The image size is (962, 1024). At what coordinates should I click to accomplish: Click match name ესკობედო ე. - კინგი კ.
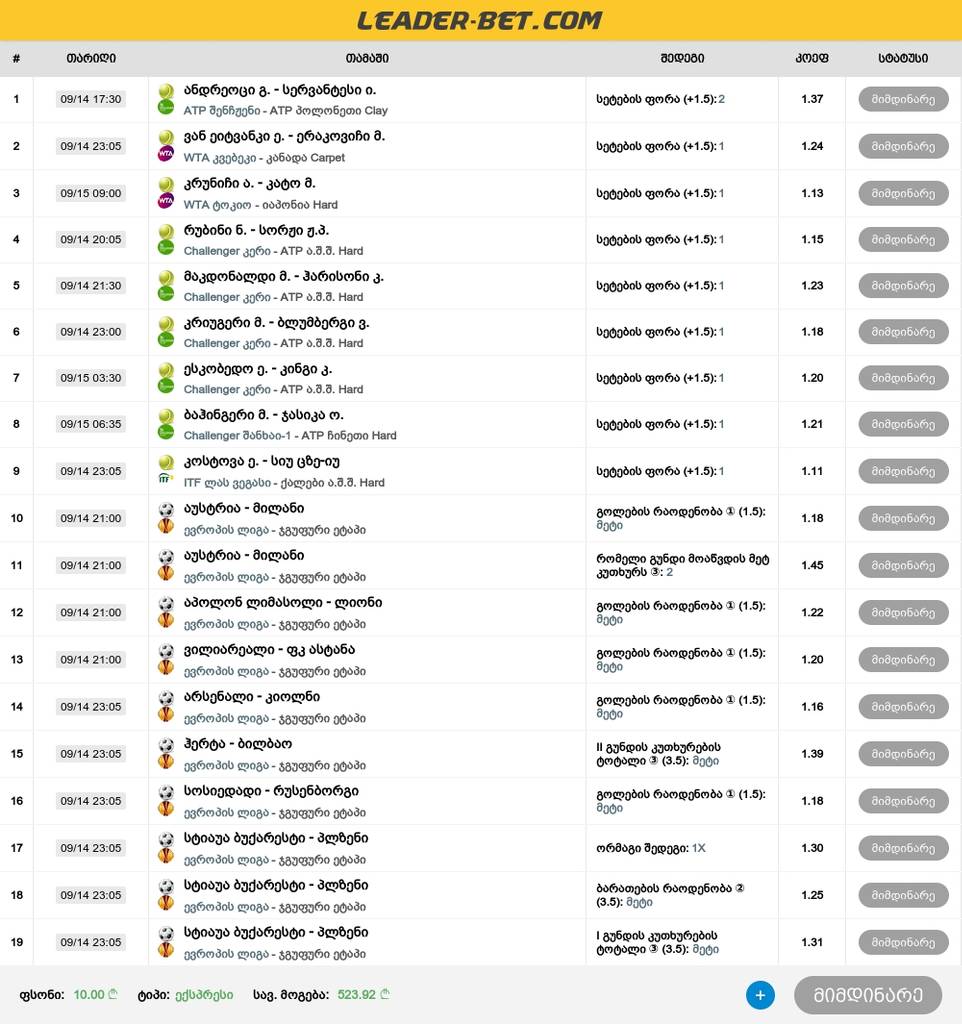pos(258,369)
